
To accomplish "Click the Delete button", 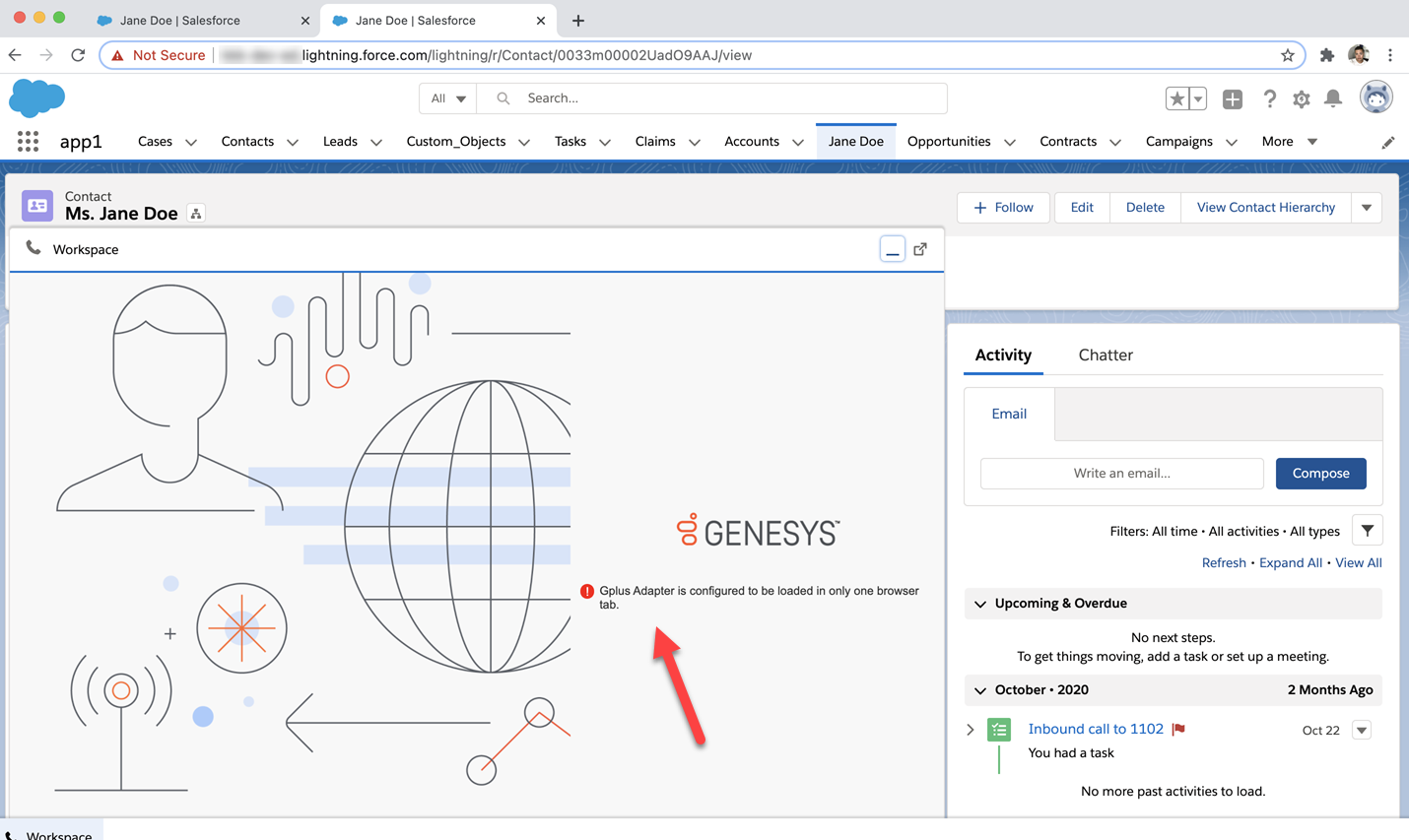I will click(x=1145, y=208).
